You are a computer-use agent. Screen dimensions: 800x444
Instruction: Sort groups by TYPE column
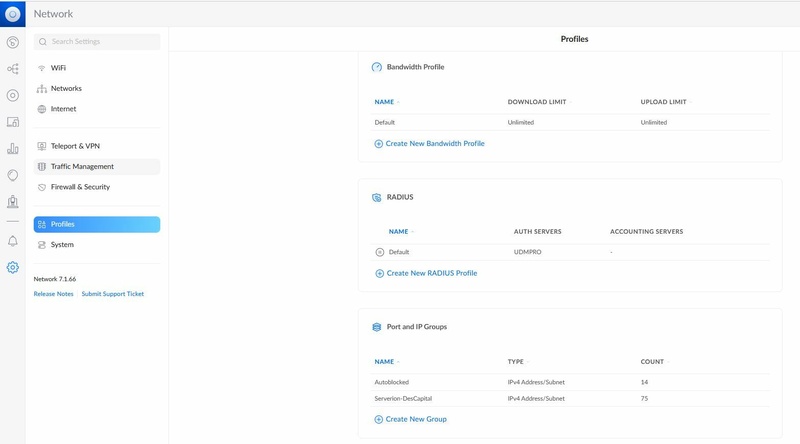coord(515,362)
